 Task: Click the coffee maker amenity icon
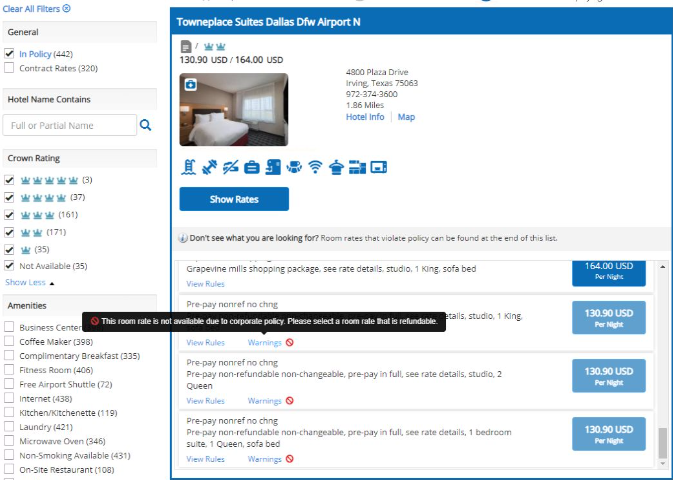pos(273,167)
